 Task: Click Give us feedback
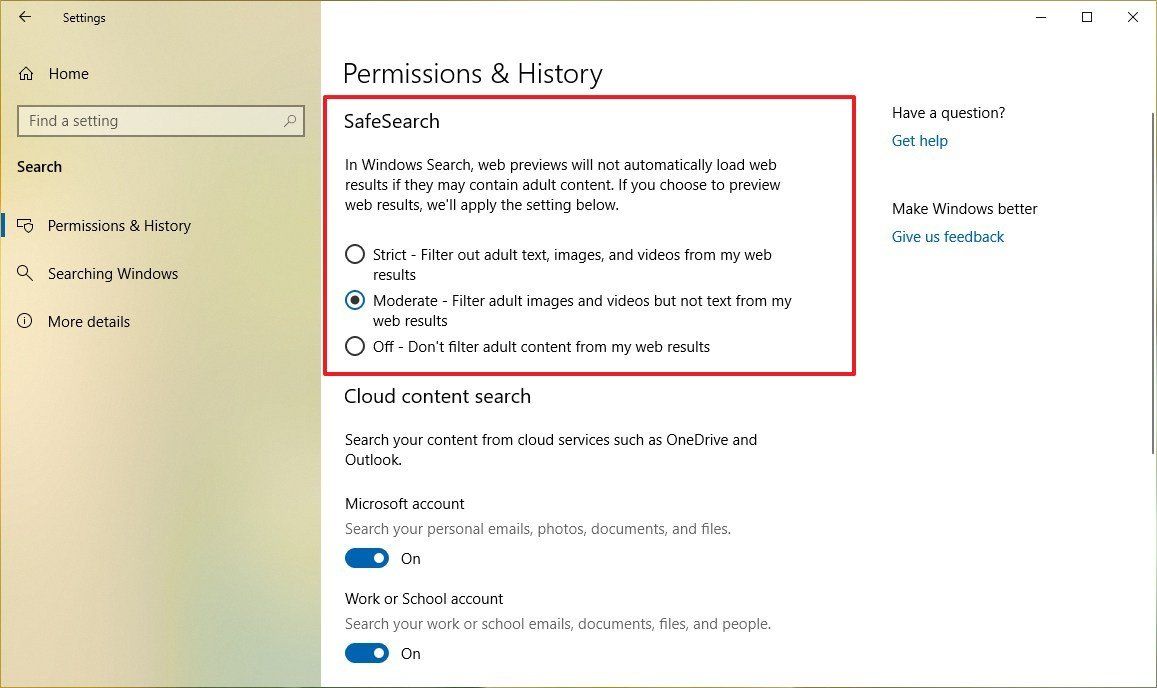pyautogui.click(x=947, y=236)
